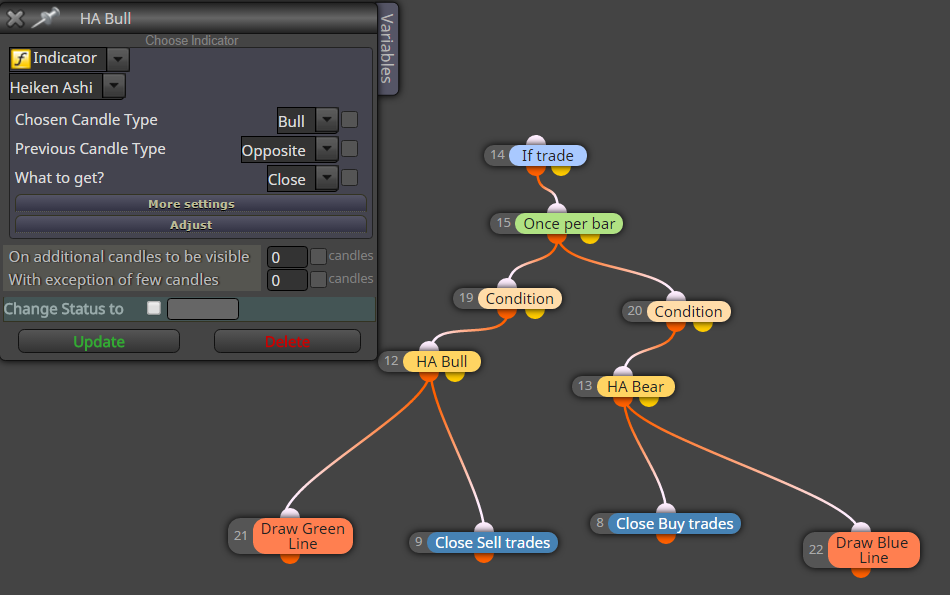The width and height of the screenshot is (950, 595).
Task: Click the yellow output connector of HA Bull
Action: click(454, 376)
